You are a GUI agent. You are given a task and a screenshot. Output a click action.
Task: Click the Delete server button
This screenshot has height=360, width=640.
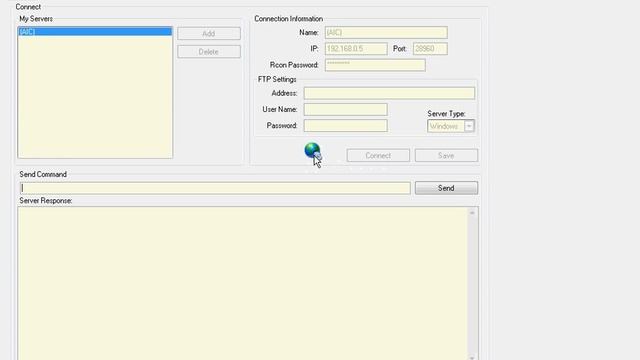[x=209, y=52]
